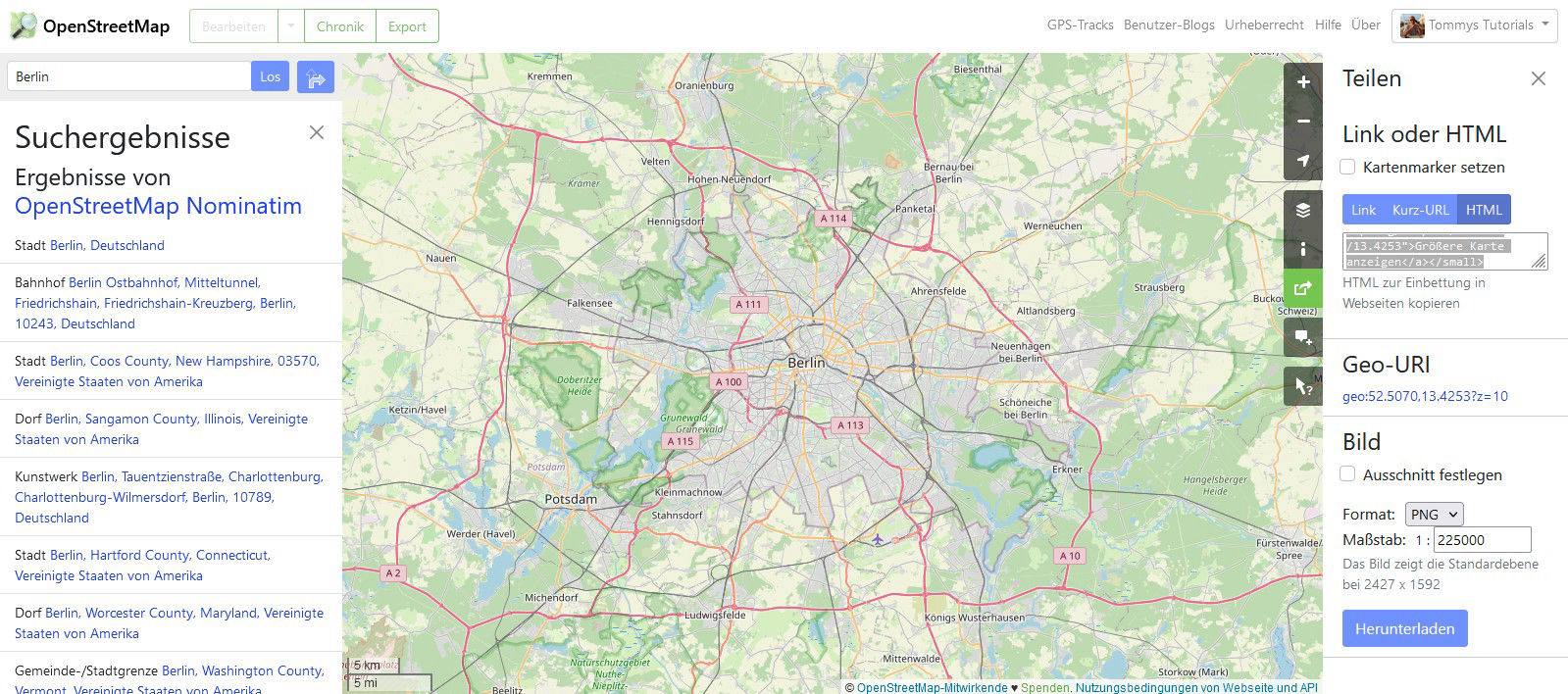Click the airport plane symbol on the map
This screenshot has height=694, width=1568.
coord(877,539)
